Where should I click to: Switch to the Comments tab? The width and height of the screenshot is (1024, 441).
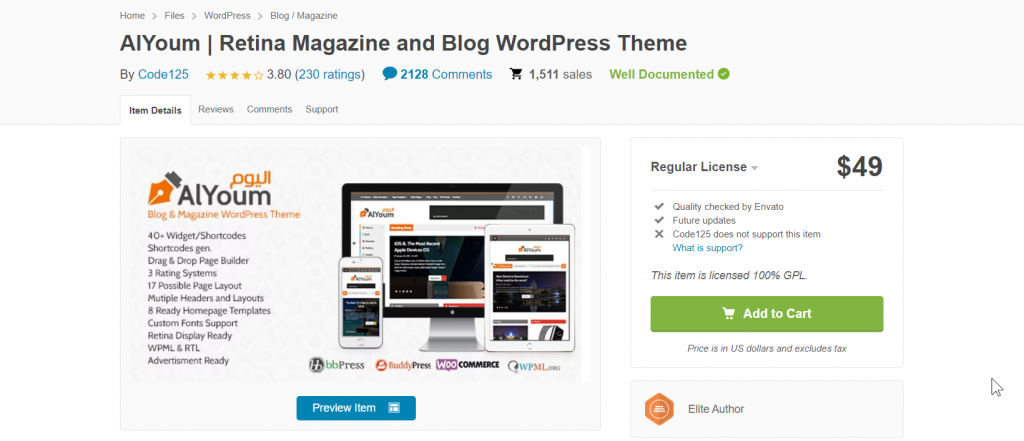pos(269,109)
